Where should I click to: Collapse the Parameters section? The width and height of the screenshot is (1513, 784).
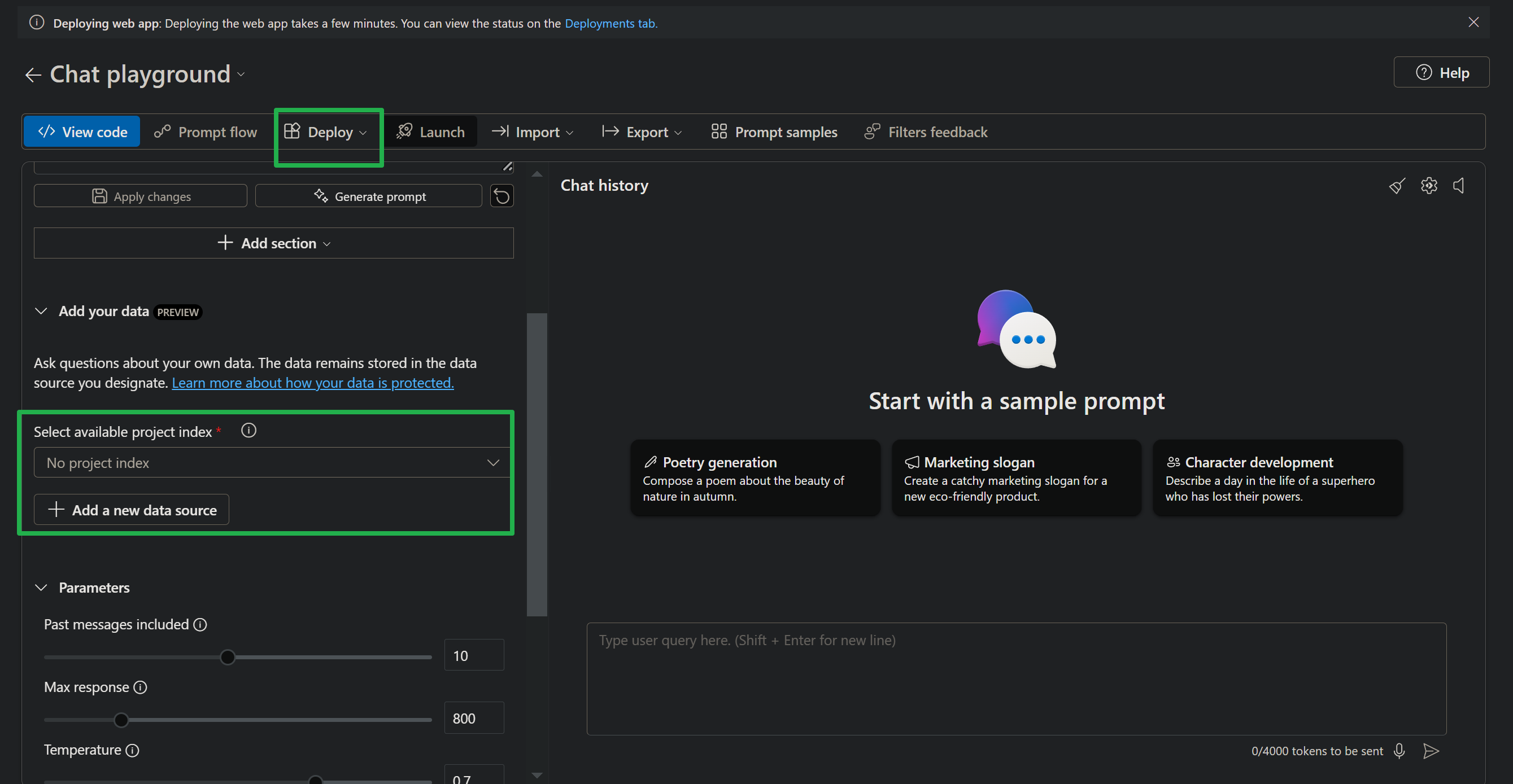click(41, 588)
